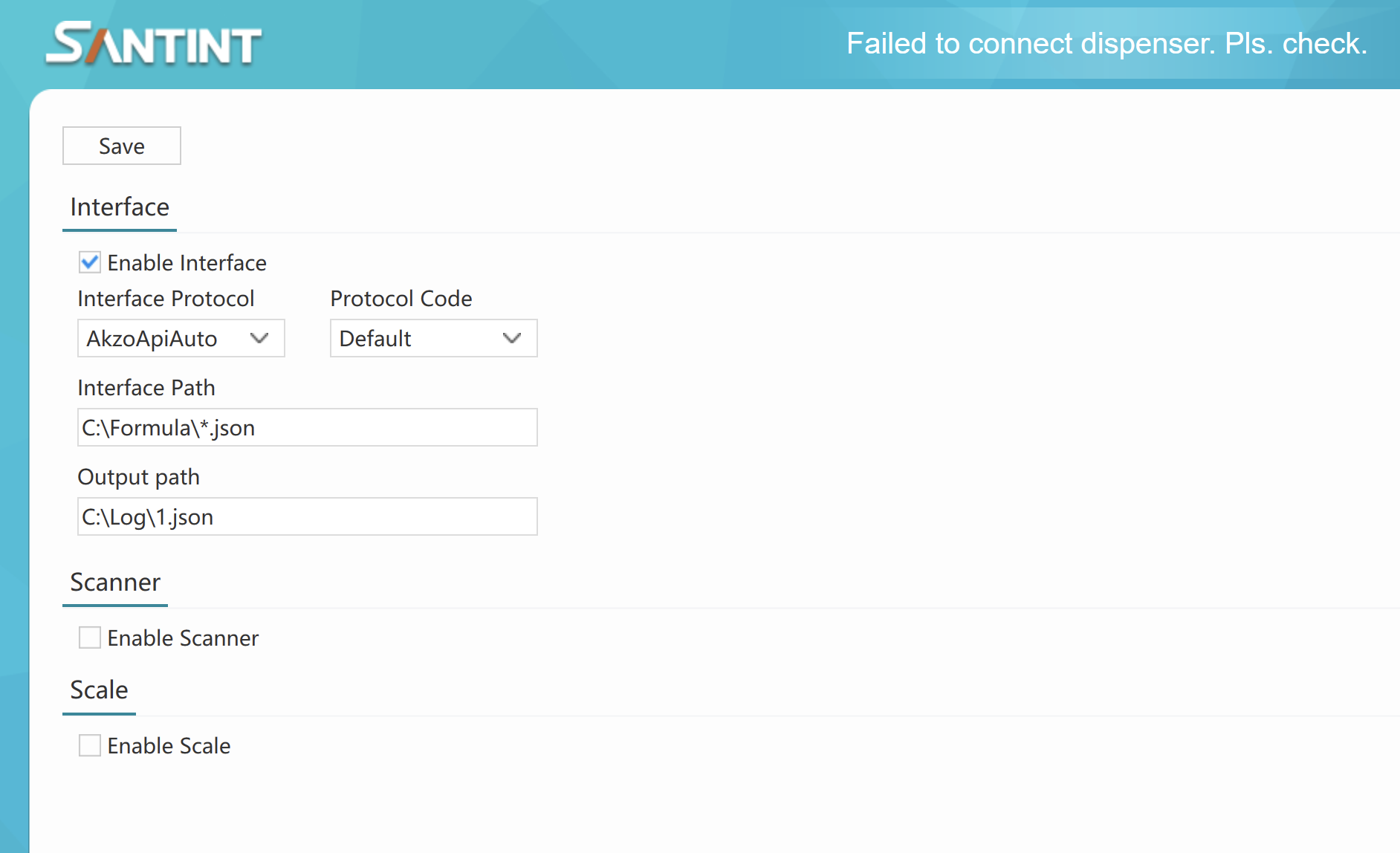The image size is (1400, 853).
Task: Click into the Output path text field
Action: point(307,517)
